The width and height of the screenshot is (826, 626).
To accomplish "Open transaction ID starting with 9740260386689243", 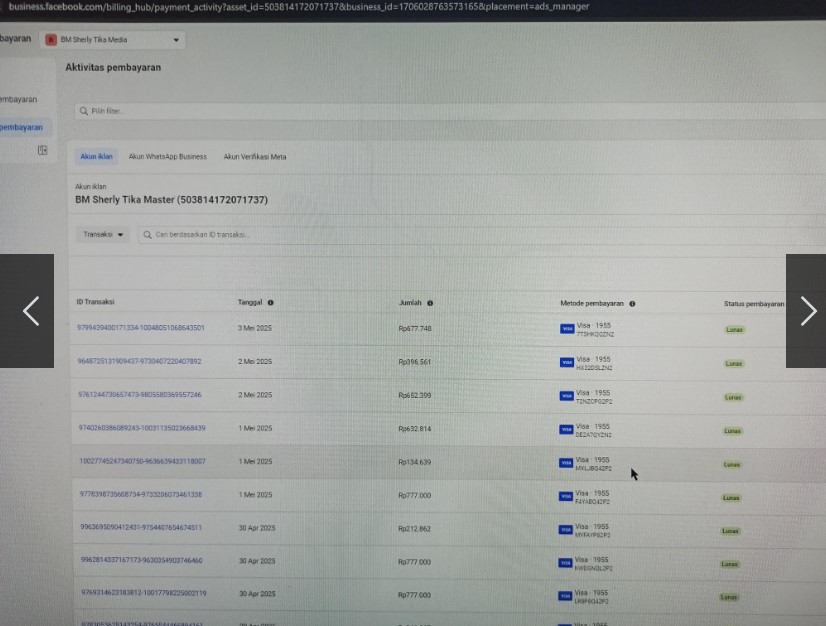I will click(x=141, y=428).
